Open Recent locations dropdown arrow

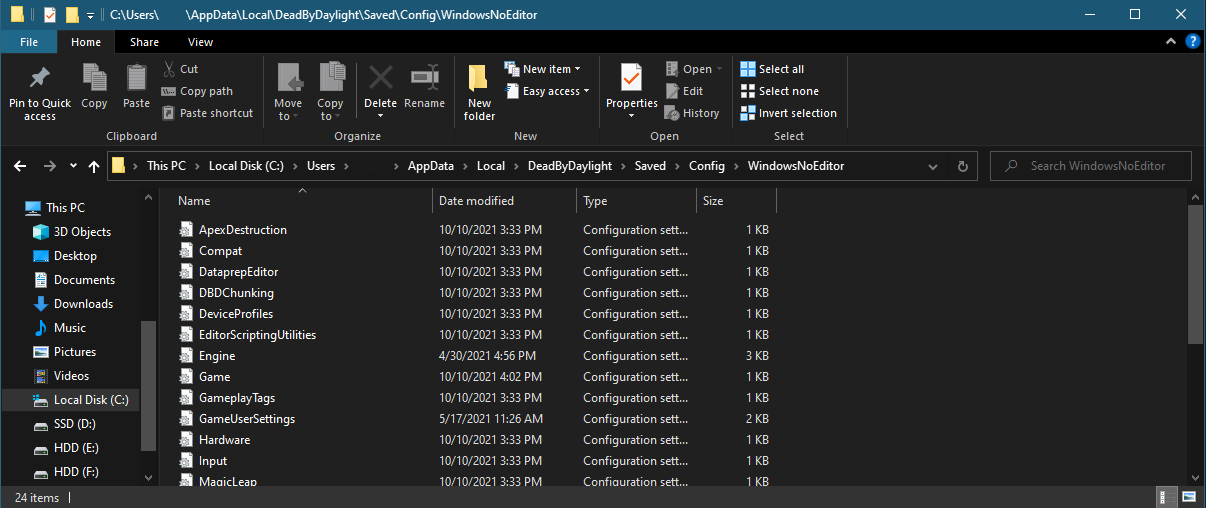[x=73, y=166]
